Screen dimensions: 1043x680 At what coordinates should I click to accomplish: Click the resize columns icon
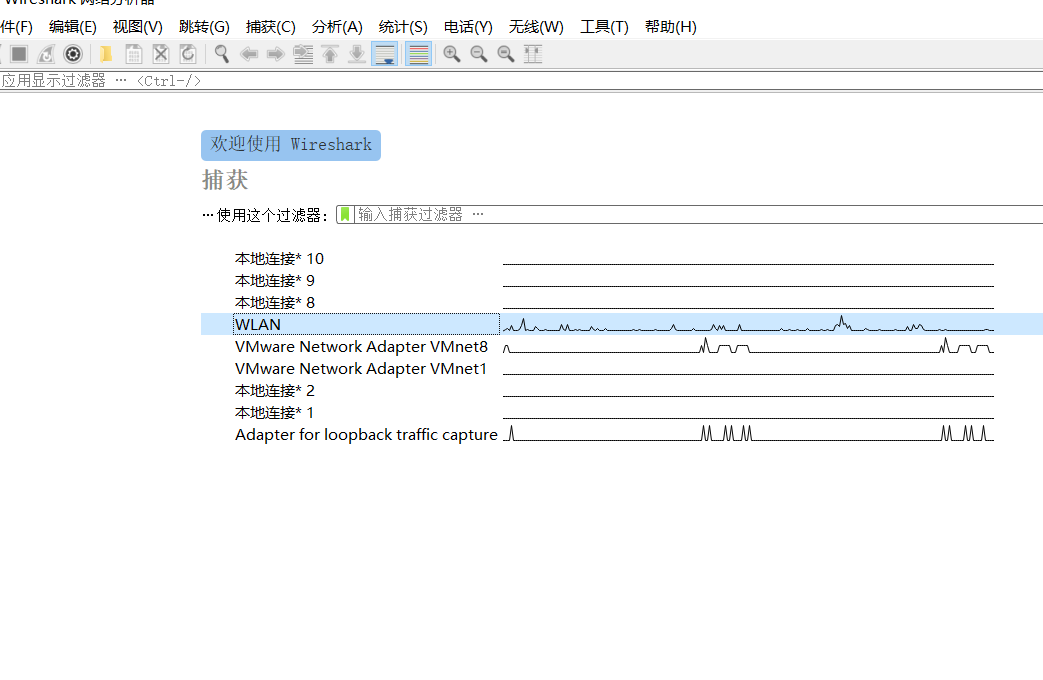[533, 54]
